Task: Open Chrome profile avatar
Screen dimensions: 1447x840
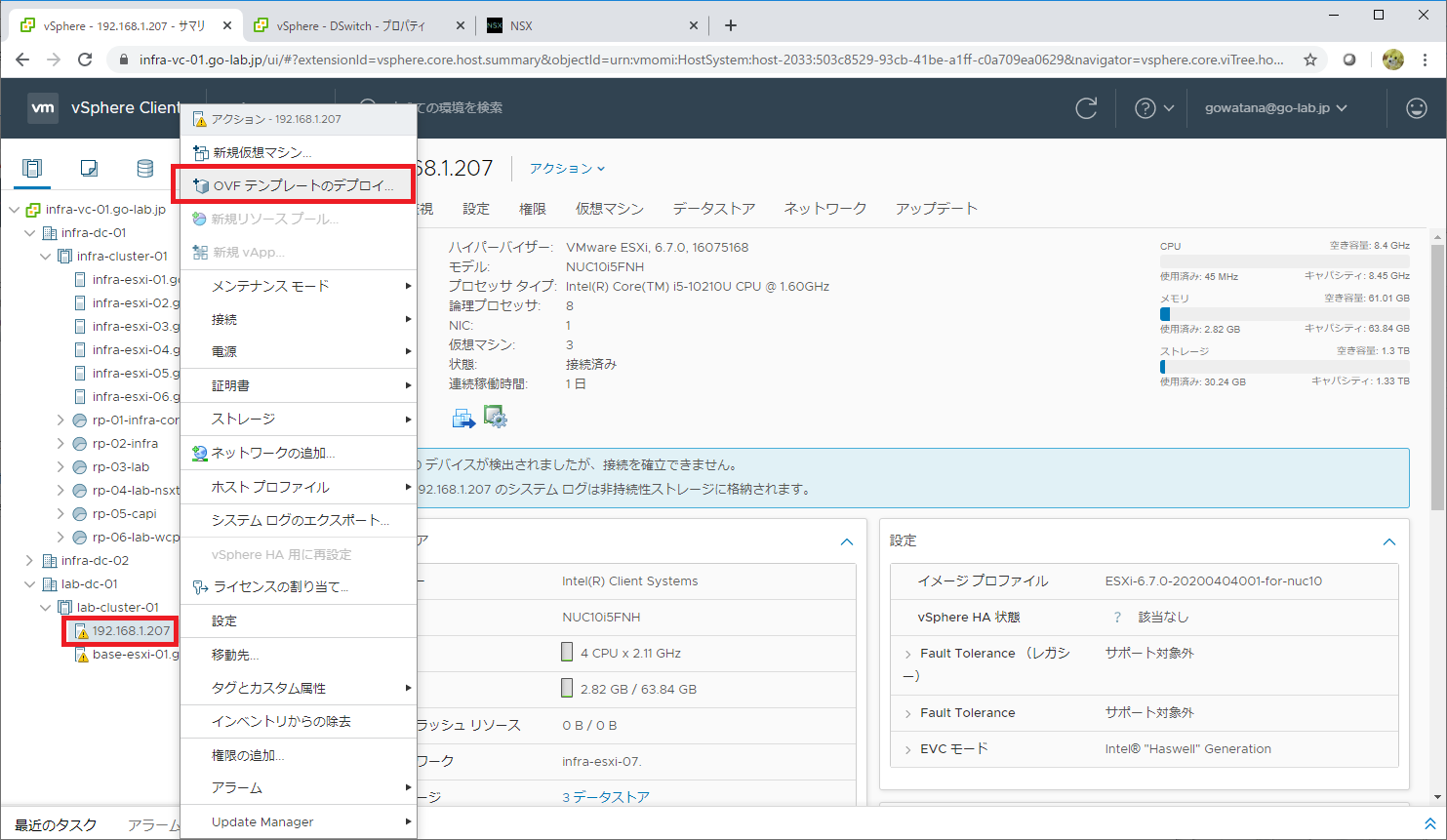Action: click(x=1393, y=60)
